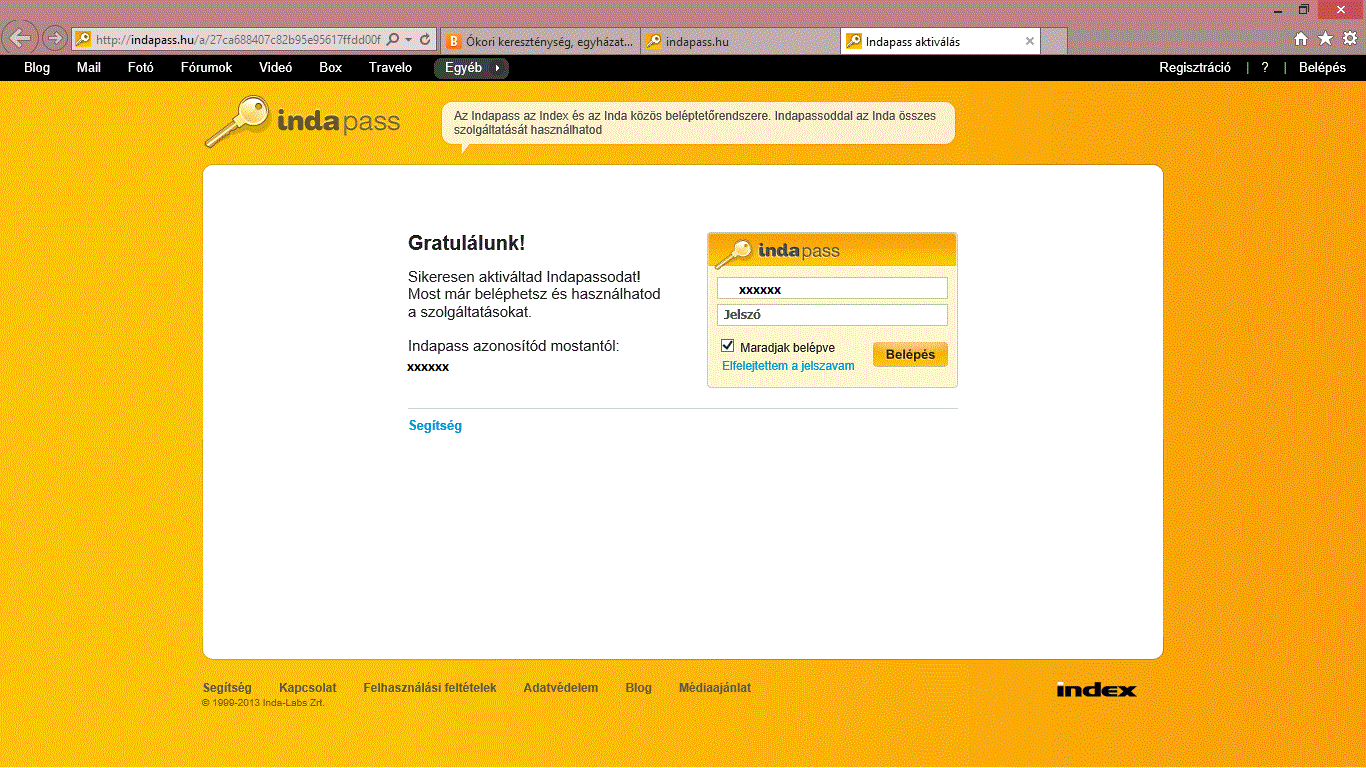Click the index logo in footer
1366x768 pixels.
[1096, 689]
